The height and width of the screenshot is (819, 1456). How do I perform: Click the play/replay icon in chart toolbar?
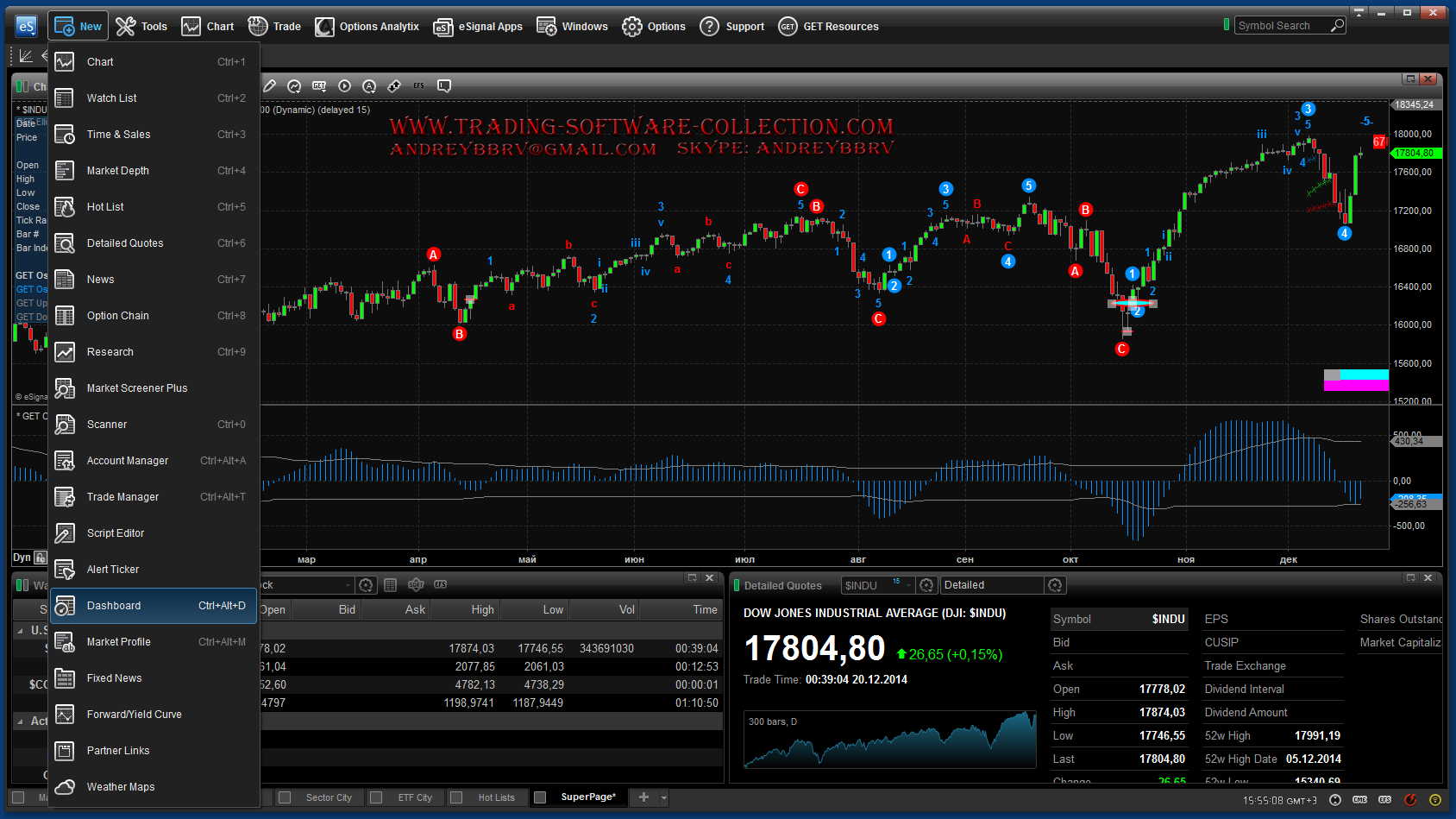click(x=344, y=86)
